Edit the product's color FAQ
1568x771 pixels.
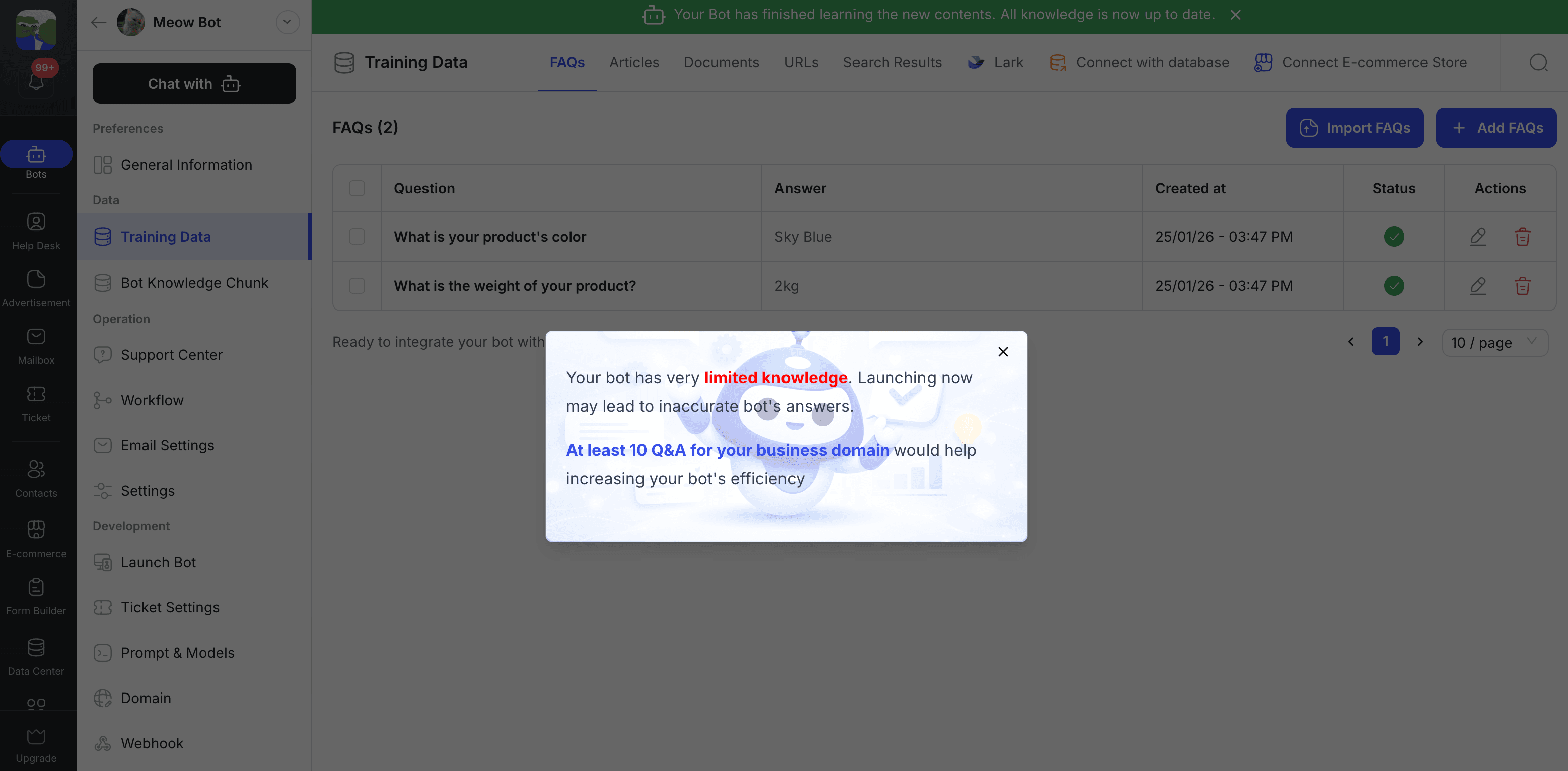1478,237
